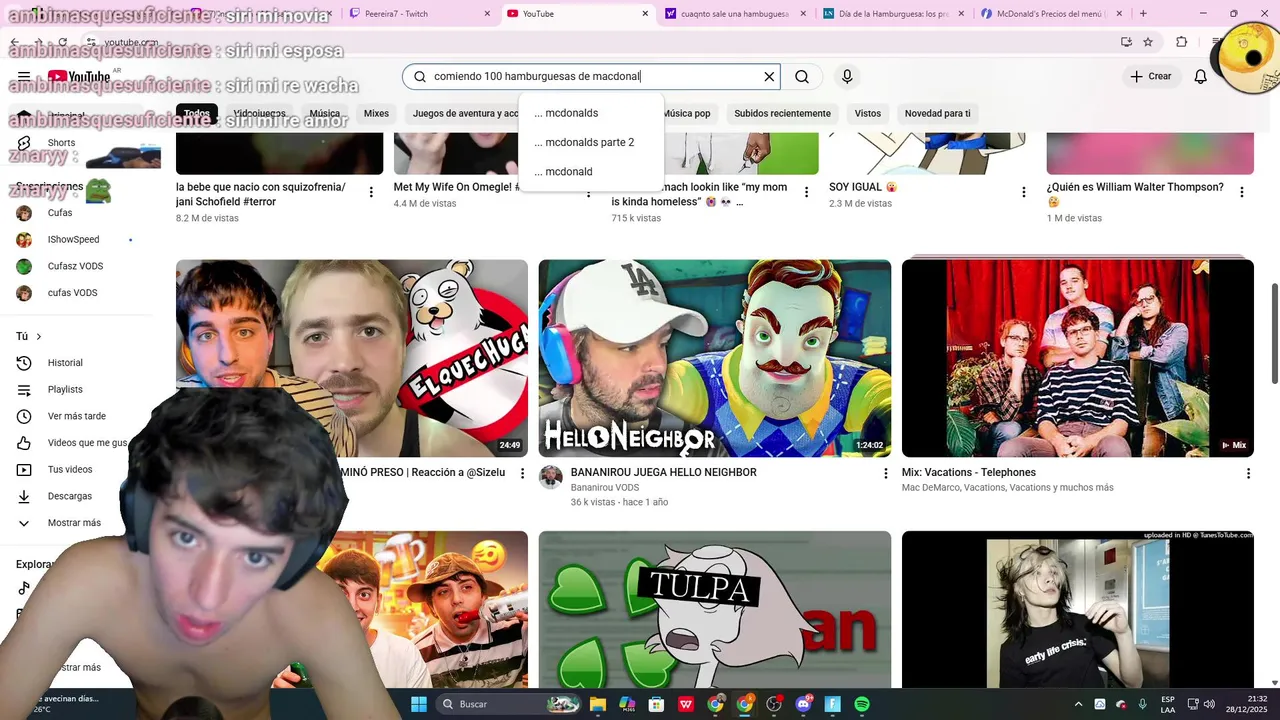Show hidden system tray icons
This screenshot has width=1280, height=720.
coord(1078,704)
